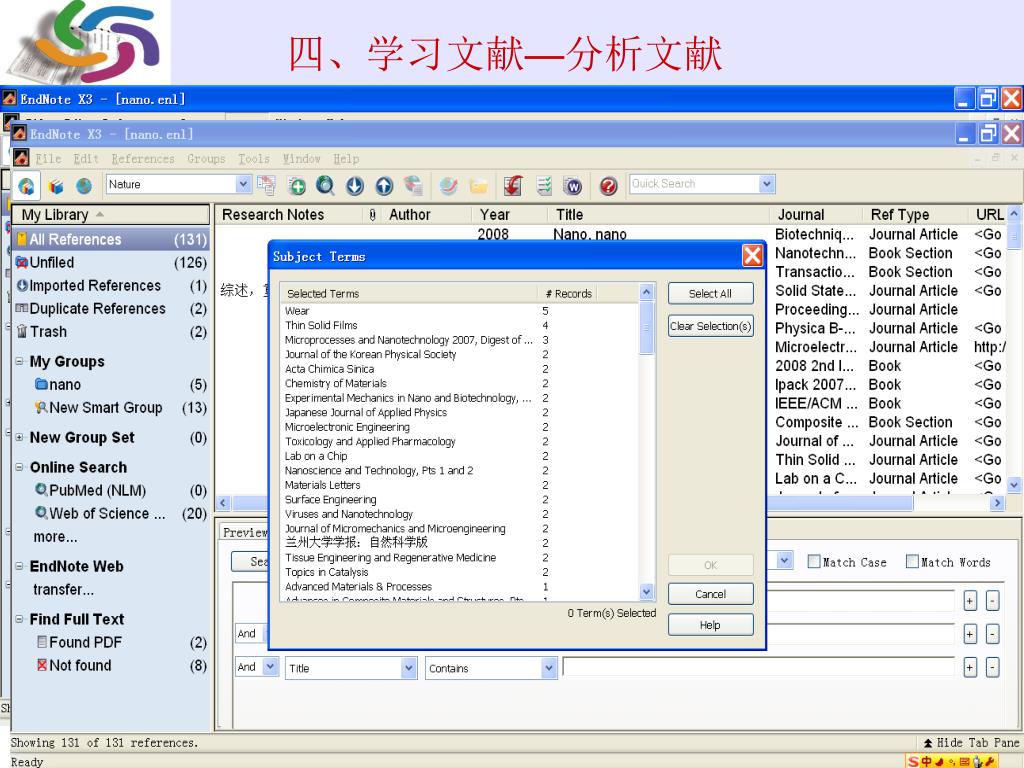Click the local library mode icon

(x=26, y=186)
